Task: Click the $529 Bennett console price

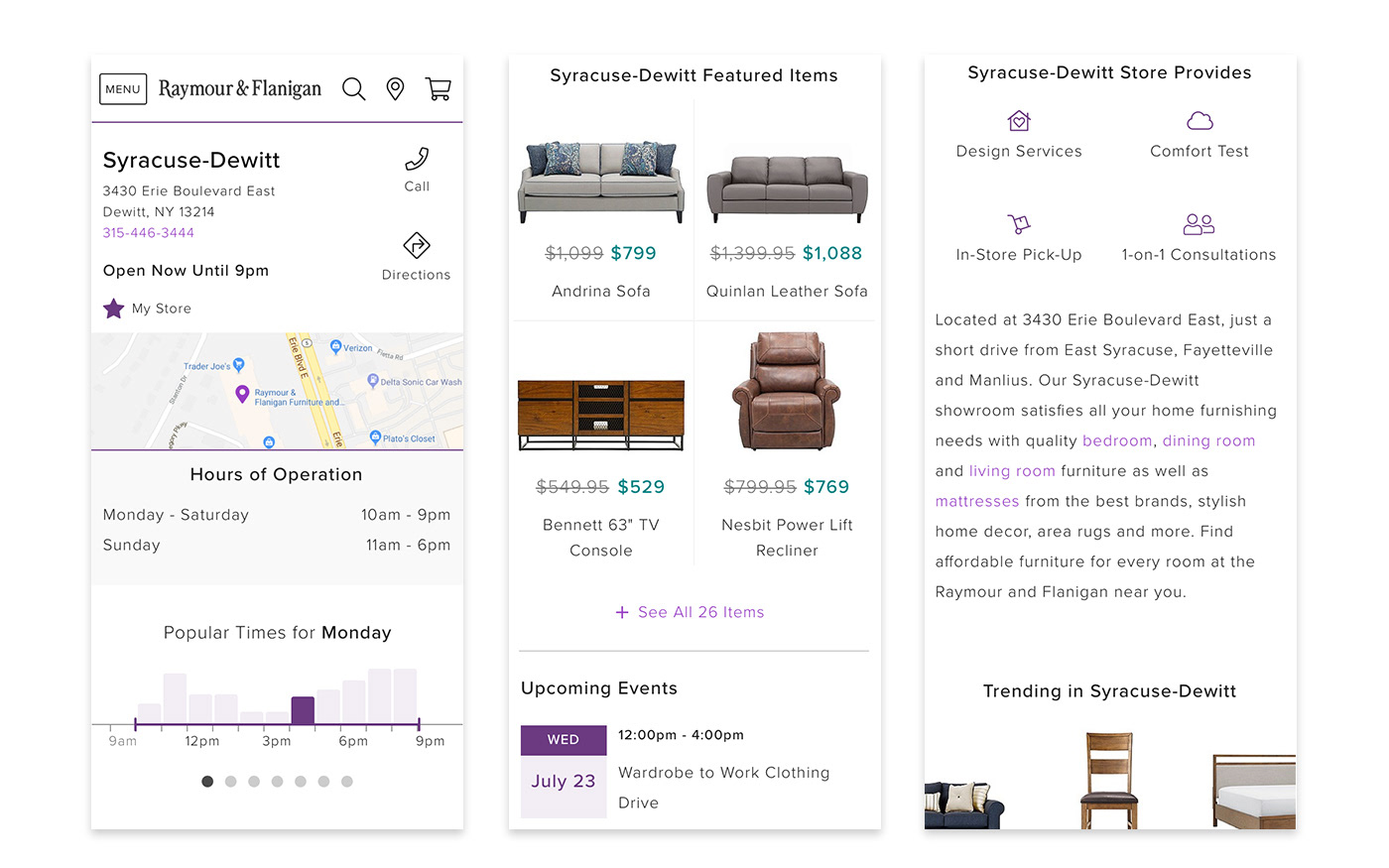Action: [x=641, y=487]
